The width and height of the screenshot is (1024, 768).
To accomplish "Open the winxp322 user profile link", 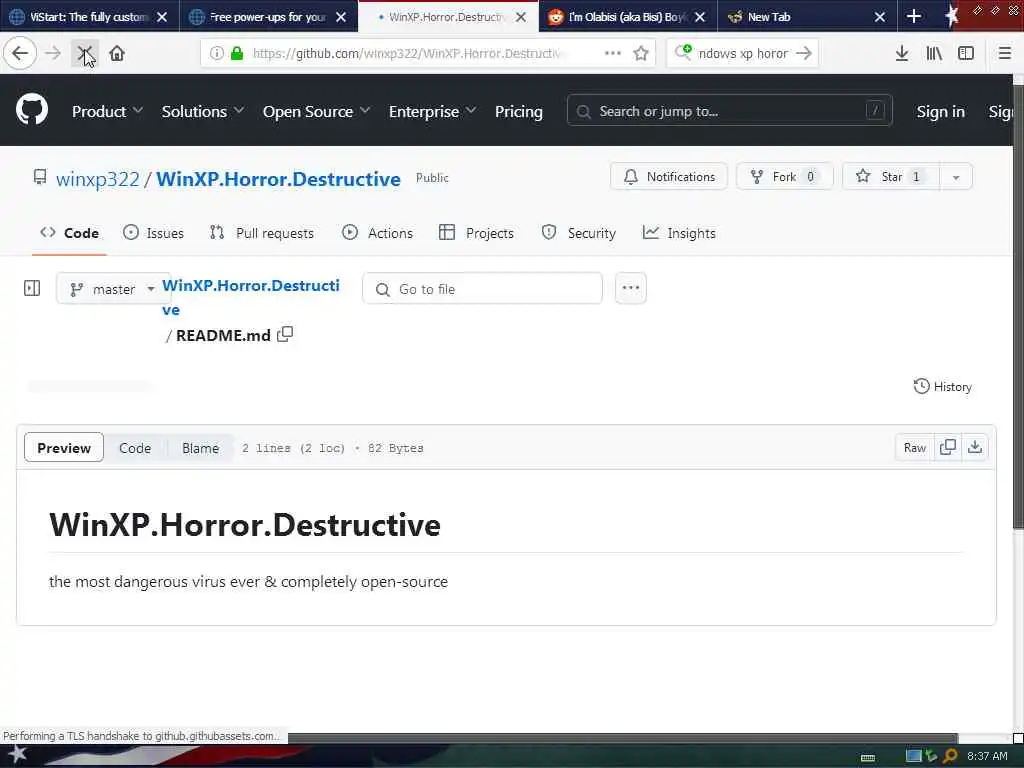I will [x=98, y=179].
